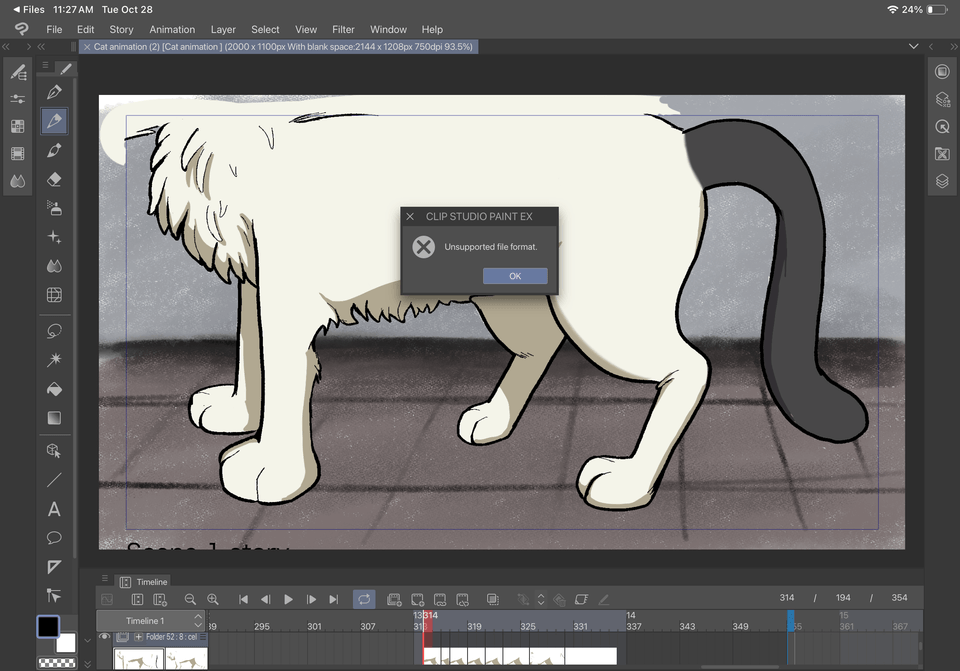
Task: Select the Text tool
Action: click(54, 509)
